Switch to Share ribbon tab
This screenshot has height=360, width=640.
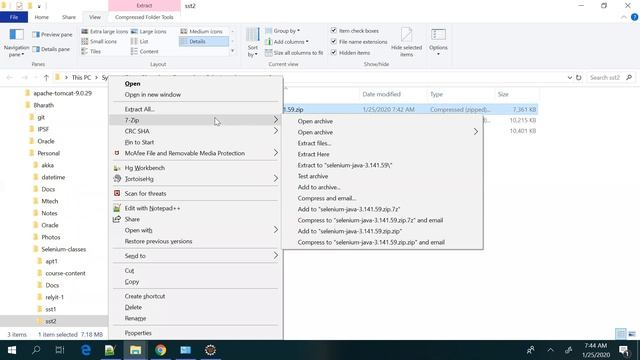click(x=69, y=17)
